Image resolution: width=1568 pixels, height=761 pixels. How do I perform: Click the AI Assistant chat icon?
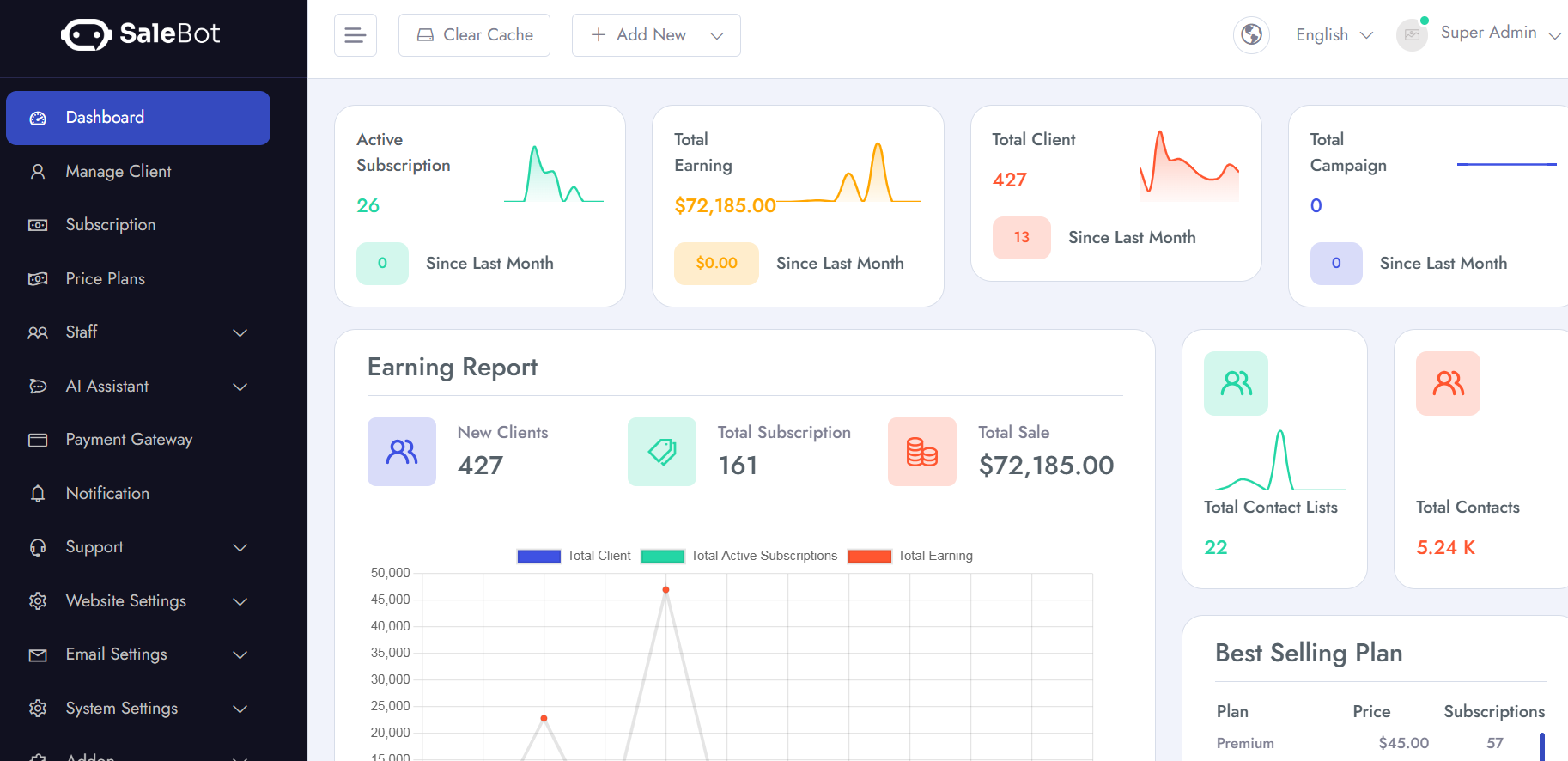[x=38, y=387]
